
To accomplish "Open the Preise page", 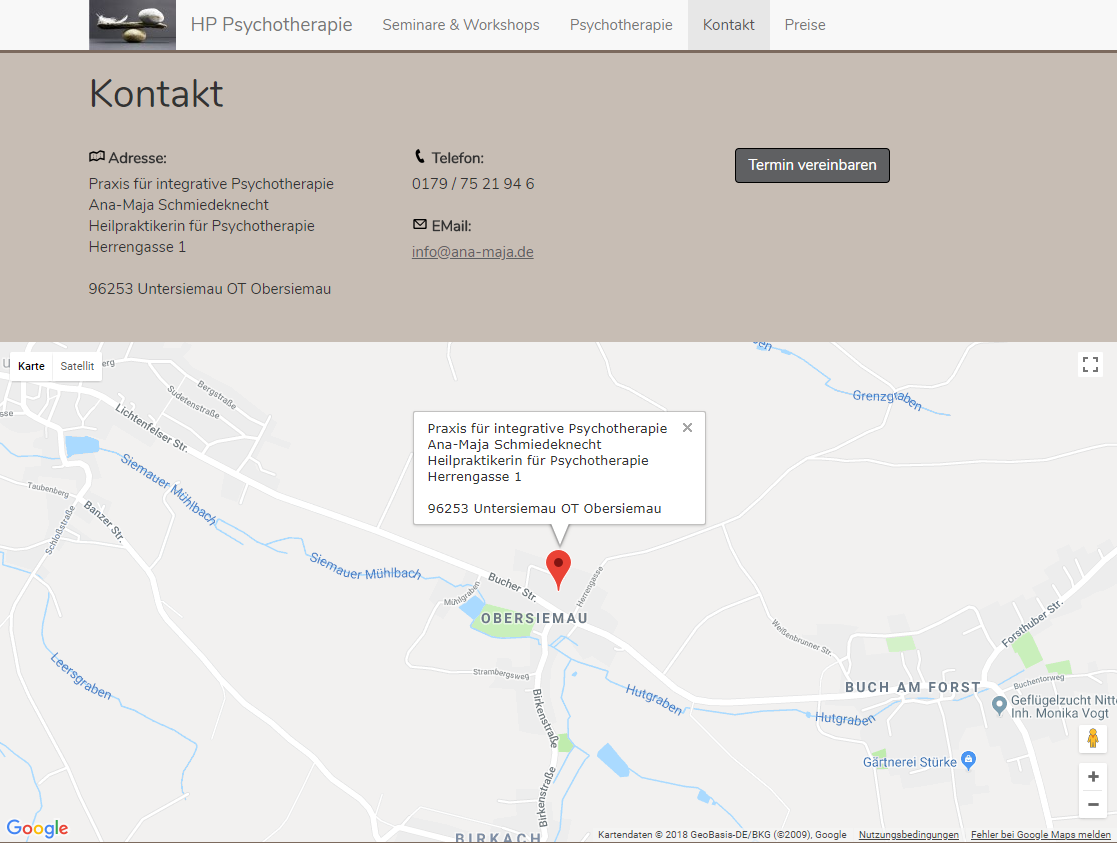I will tap(805, 25).
